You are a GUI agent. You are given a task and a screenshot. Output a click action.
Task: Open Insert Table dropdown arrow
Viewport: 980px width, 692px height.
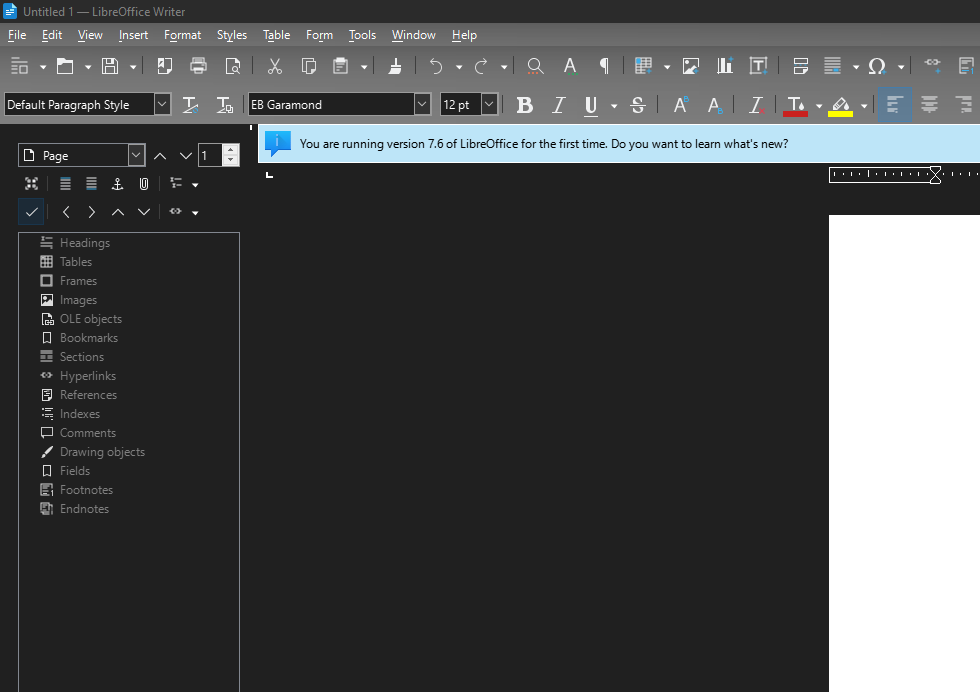pos(667,67)
